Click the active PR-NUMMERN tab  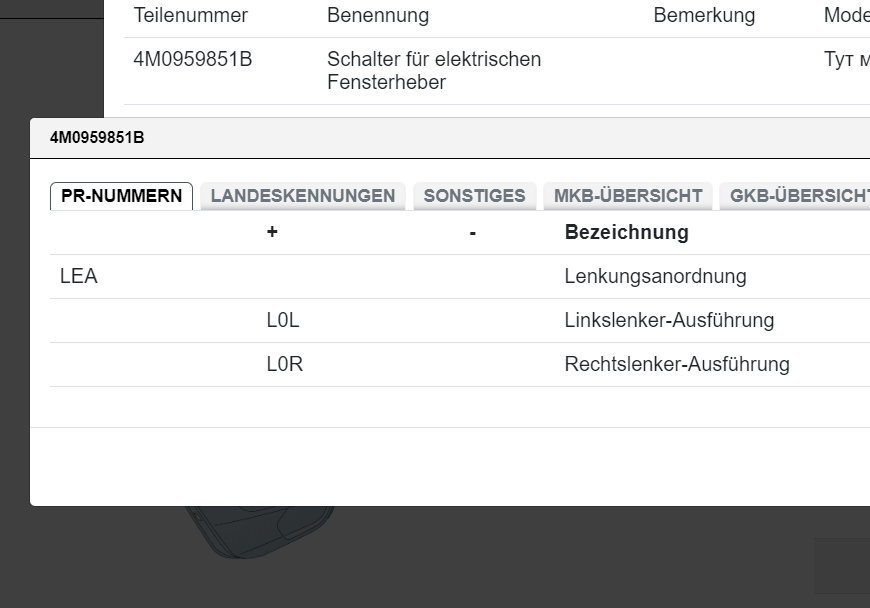click(121, 196)
